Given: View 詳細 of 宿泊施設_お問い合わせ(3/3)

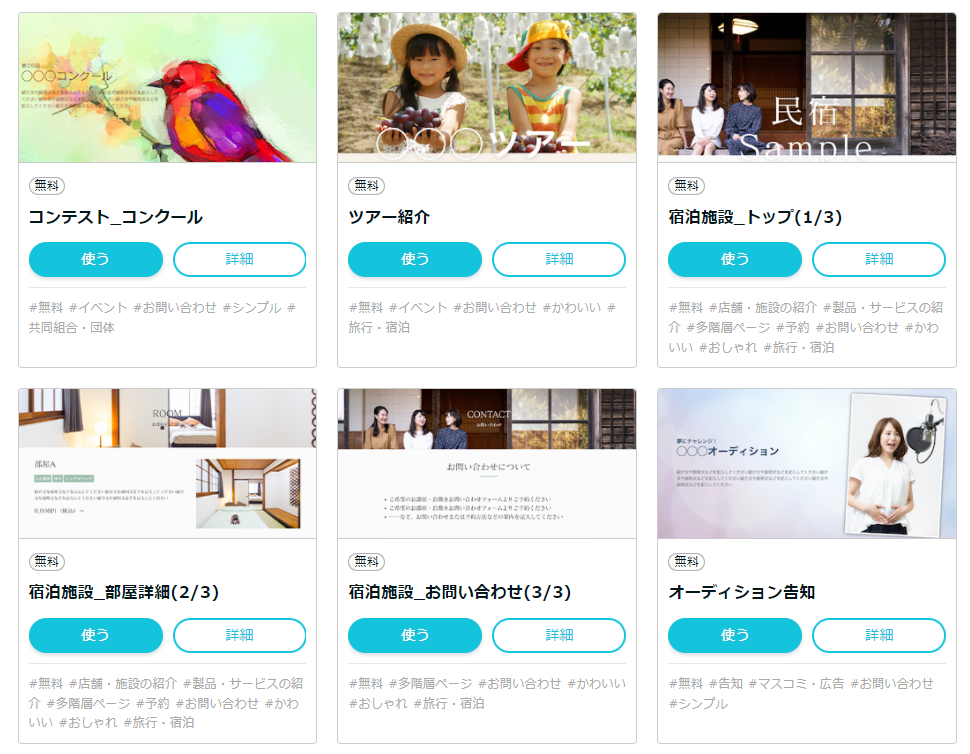Looking at the screenshot, I should 559,635.
